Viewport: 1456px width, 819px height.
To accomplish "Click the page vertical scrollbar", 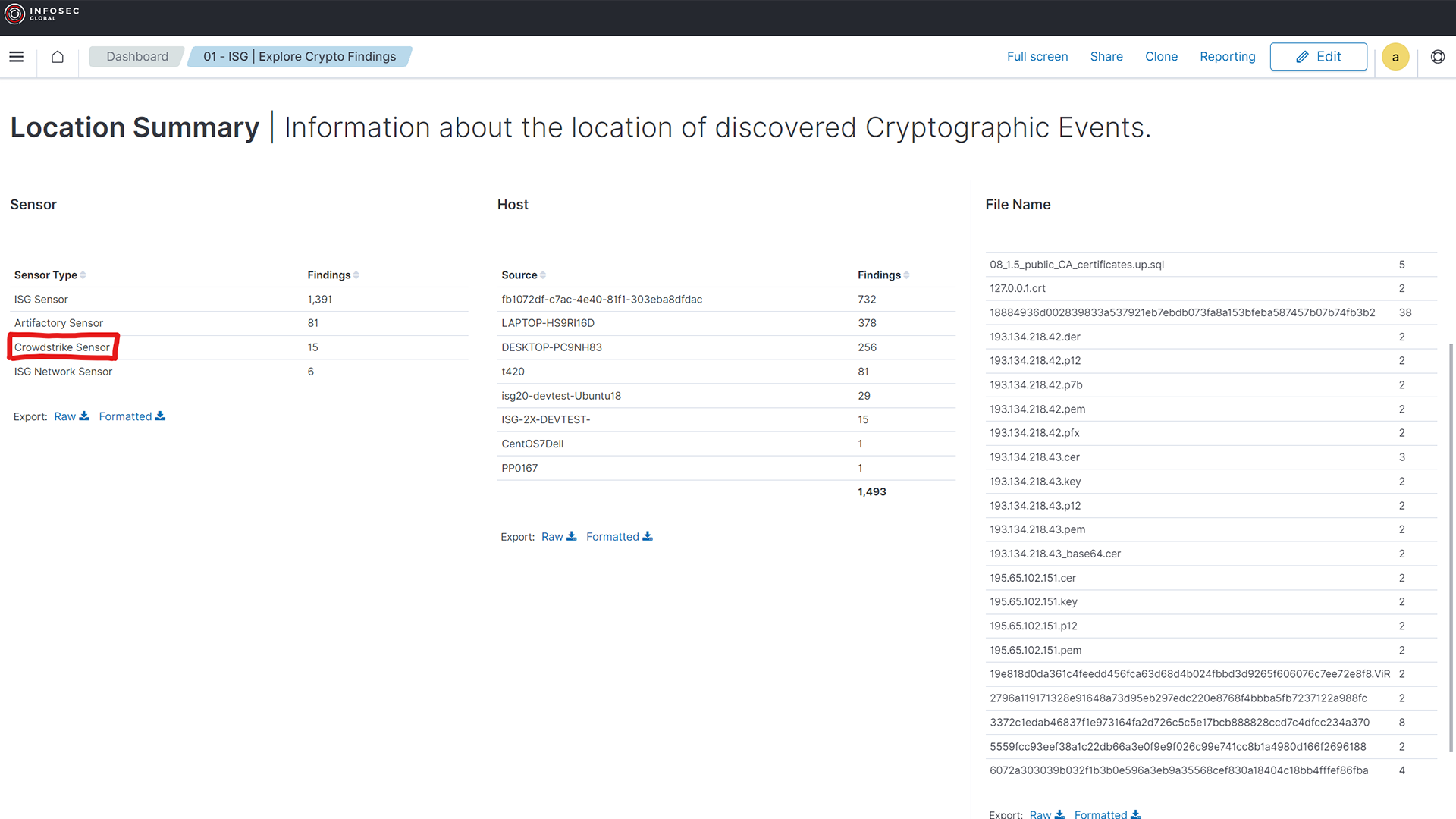I will coord(1451,546).
